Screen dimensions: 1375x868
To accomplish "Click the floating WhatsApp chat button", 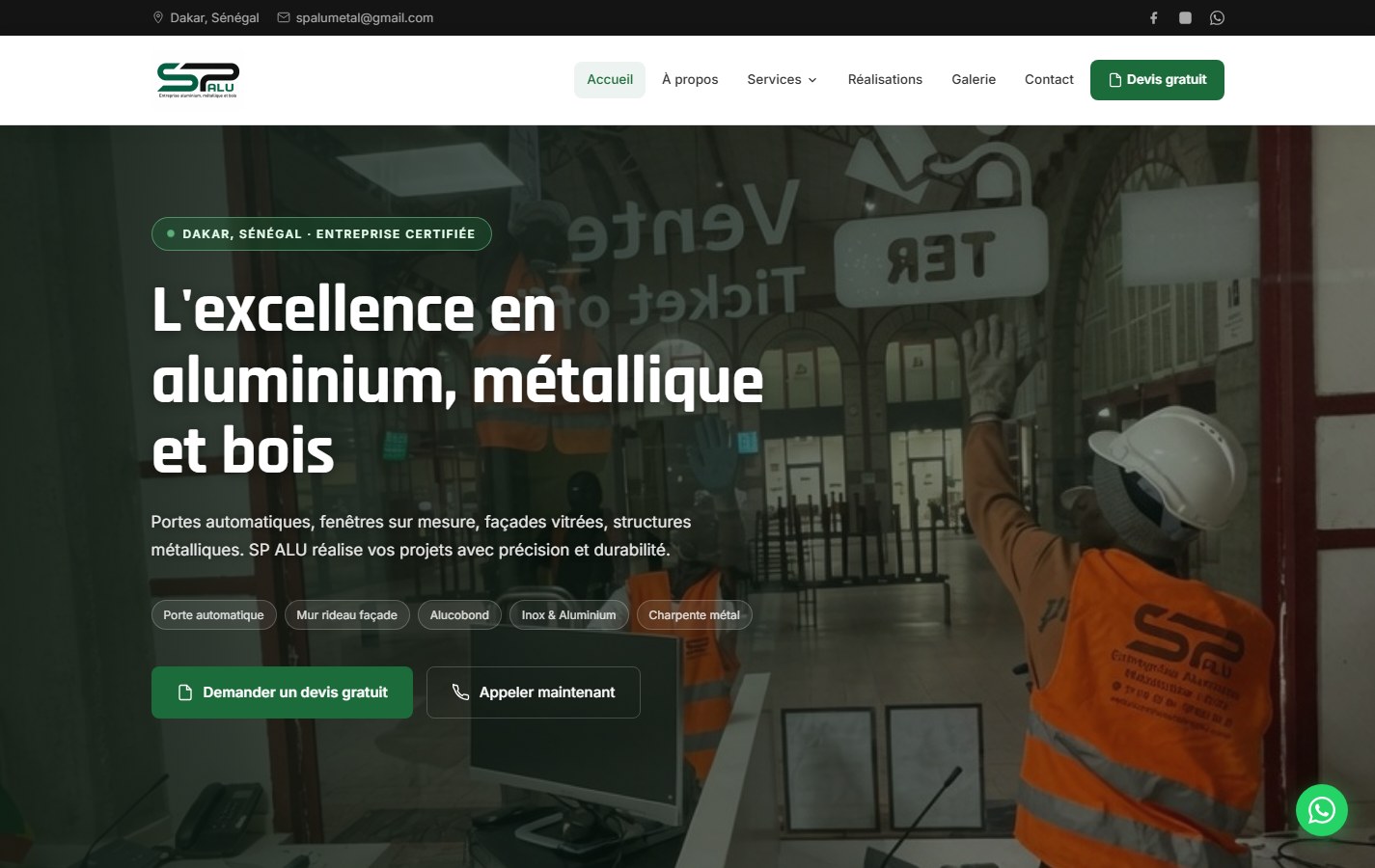I will 1321,810.
